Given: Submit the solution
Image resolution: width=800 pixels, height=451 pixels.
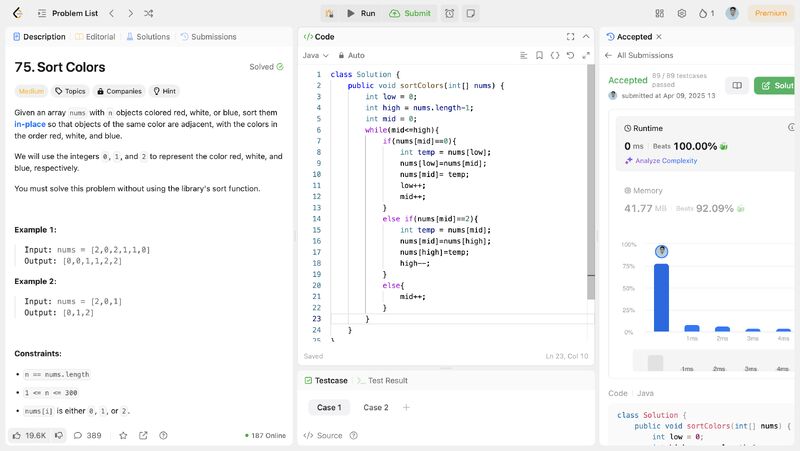Looking at the screenshot, I should [410, 13].
